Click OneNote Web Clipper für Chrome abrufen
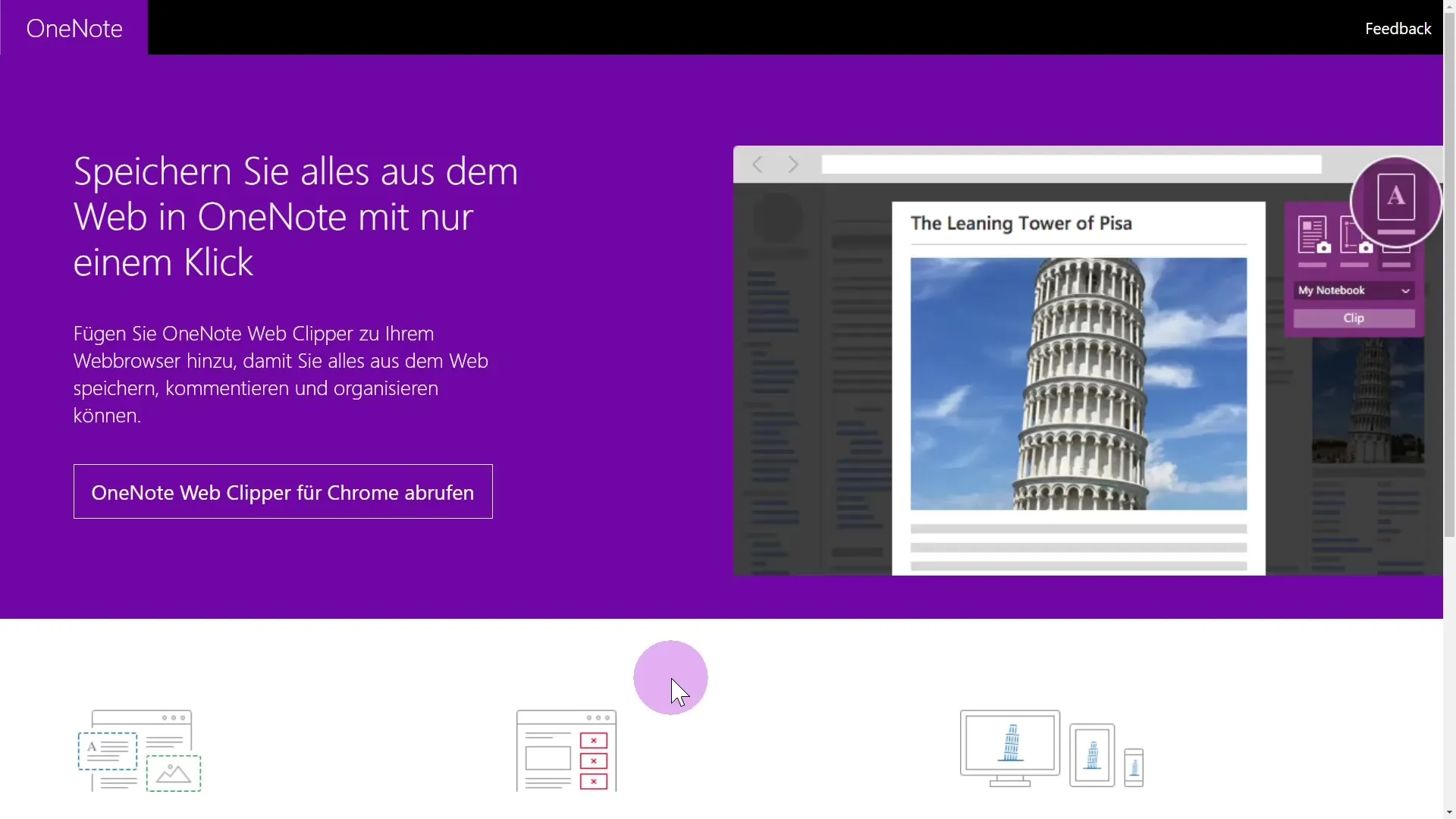This screenshot has width=1456, height=819. point(282,491)
